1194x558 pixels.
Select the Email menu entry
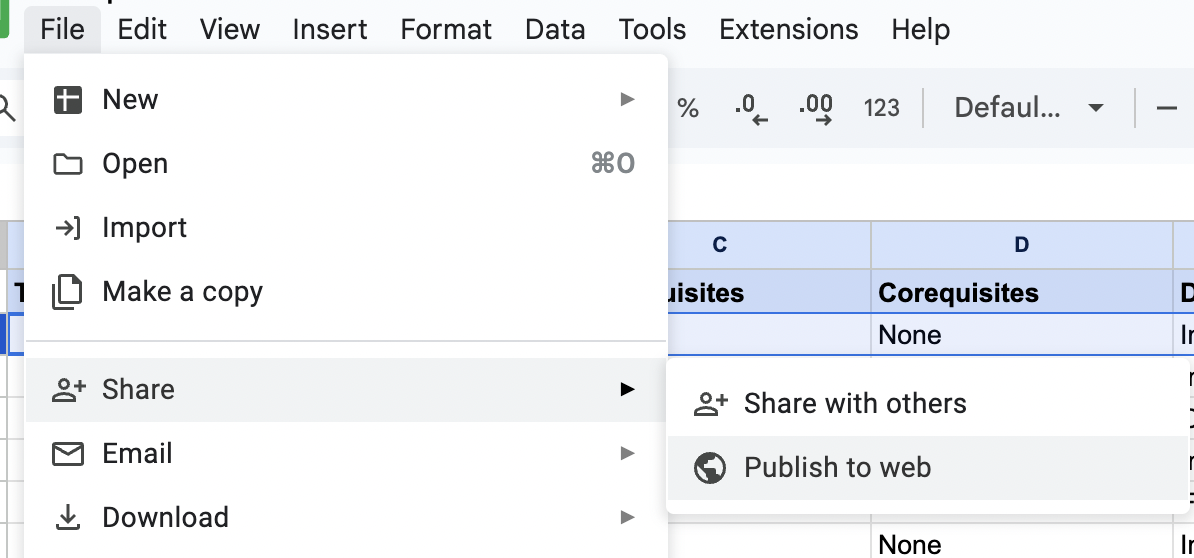tap(346, 454)
